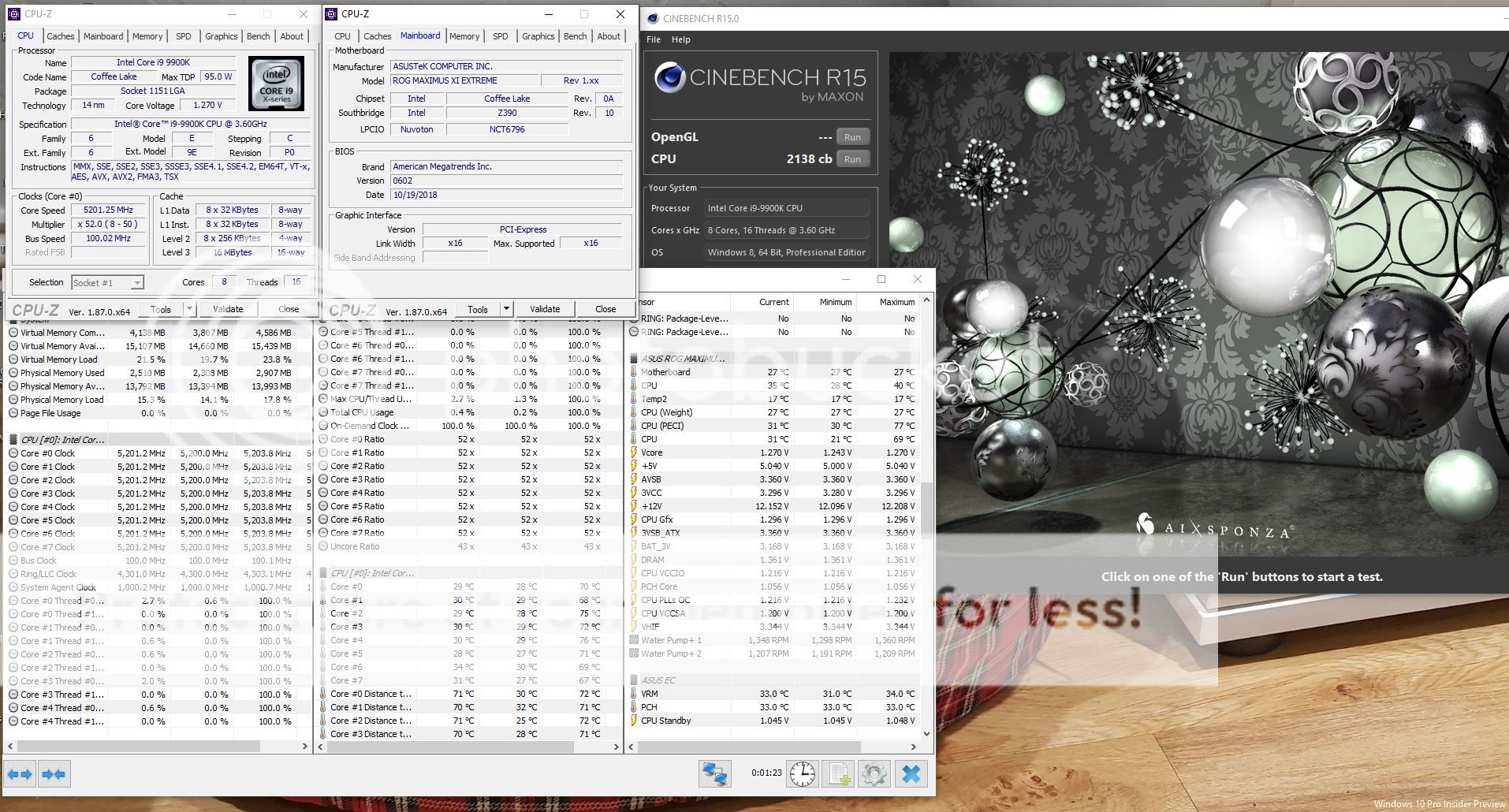The height and width of the screenshot is (812, 1509).
Task: Click Core #0 Clock row icon
Action: point(13,453)
